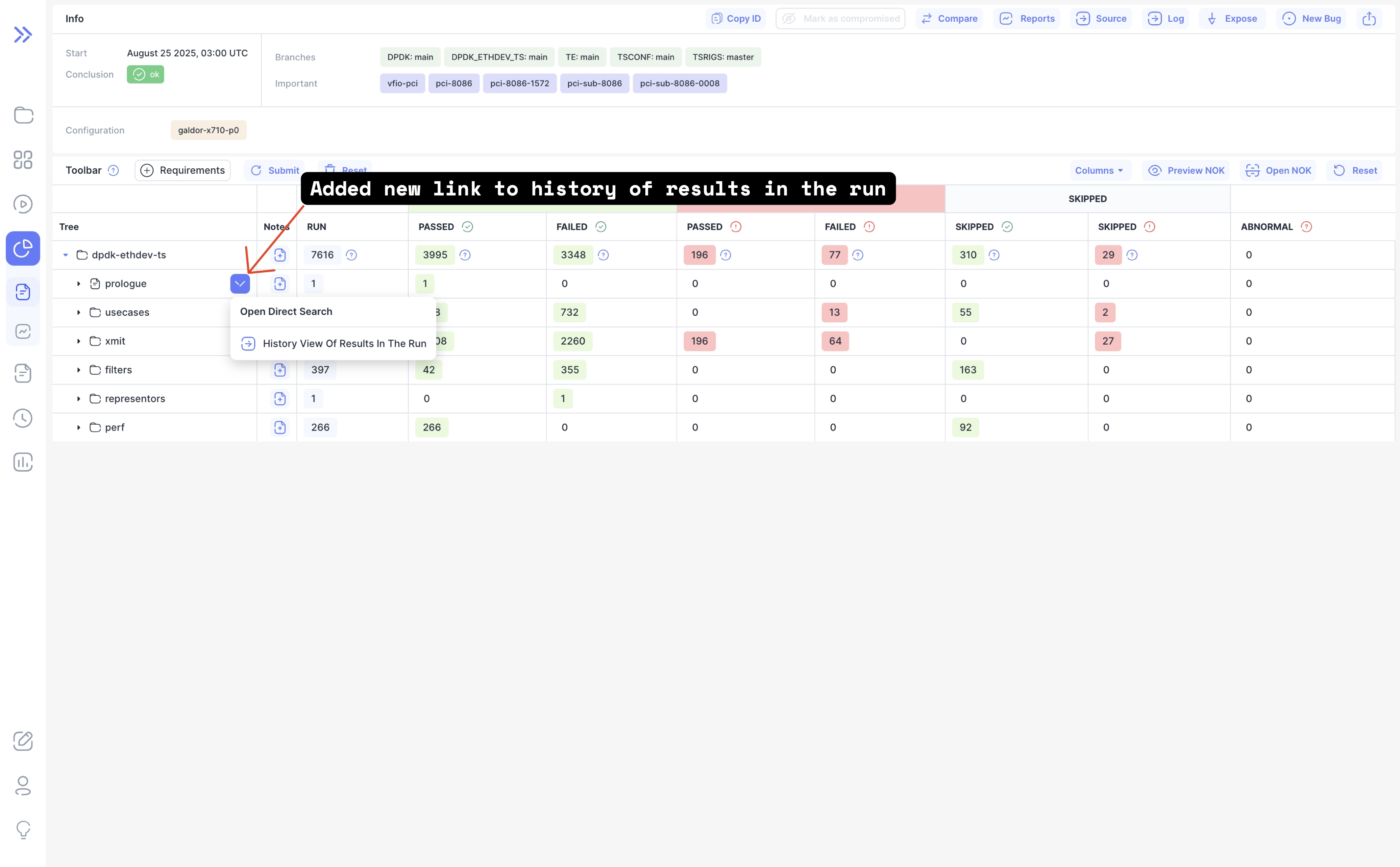This screenshot has height=867, width=1400.
Task: Toggle Preview NOK view
Action: [1186, 170]
